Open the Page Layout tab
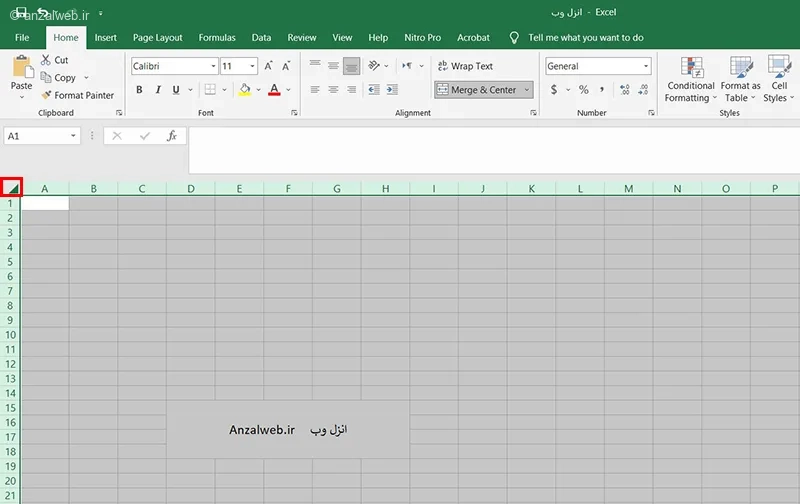Viewport: 800px width, 504px height. 157,37
